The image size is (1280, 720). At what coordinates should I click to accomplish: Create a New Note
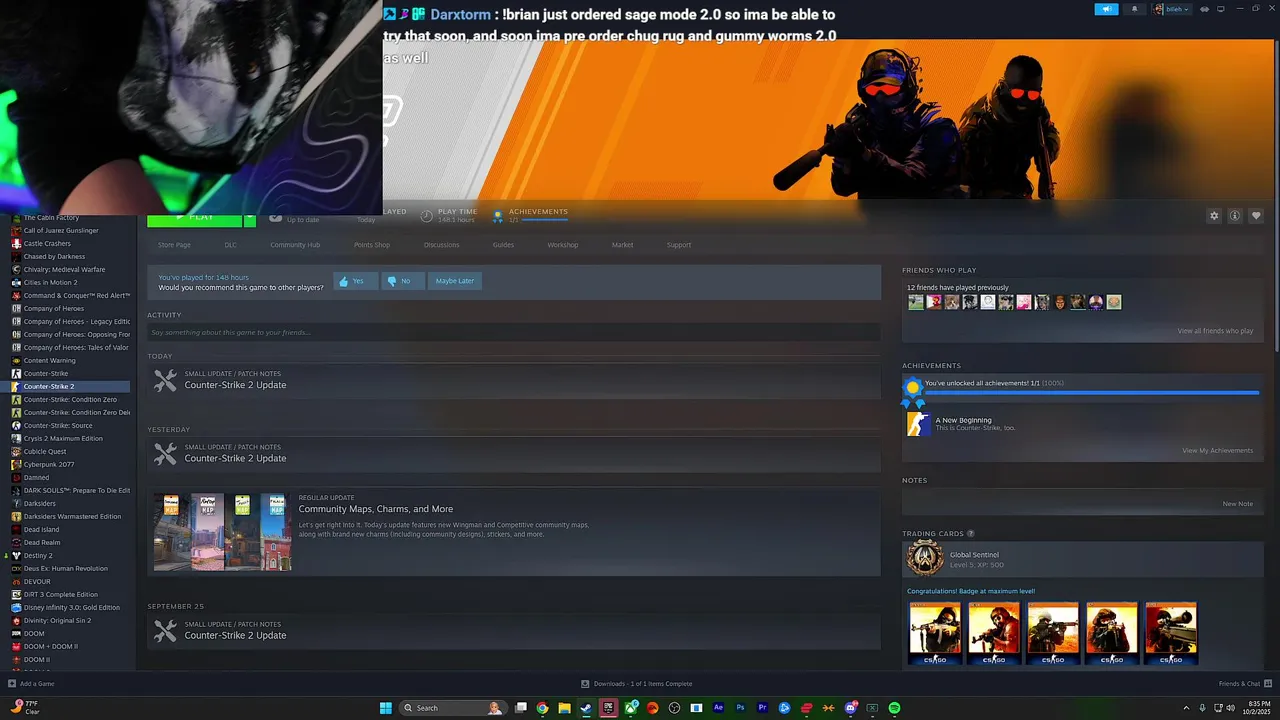[1237, 504]
